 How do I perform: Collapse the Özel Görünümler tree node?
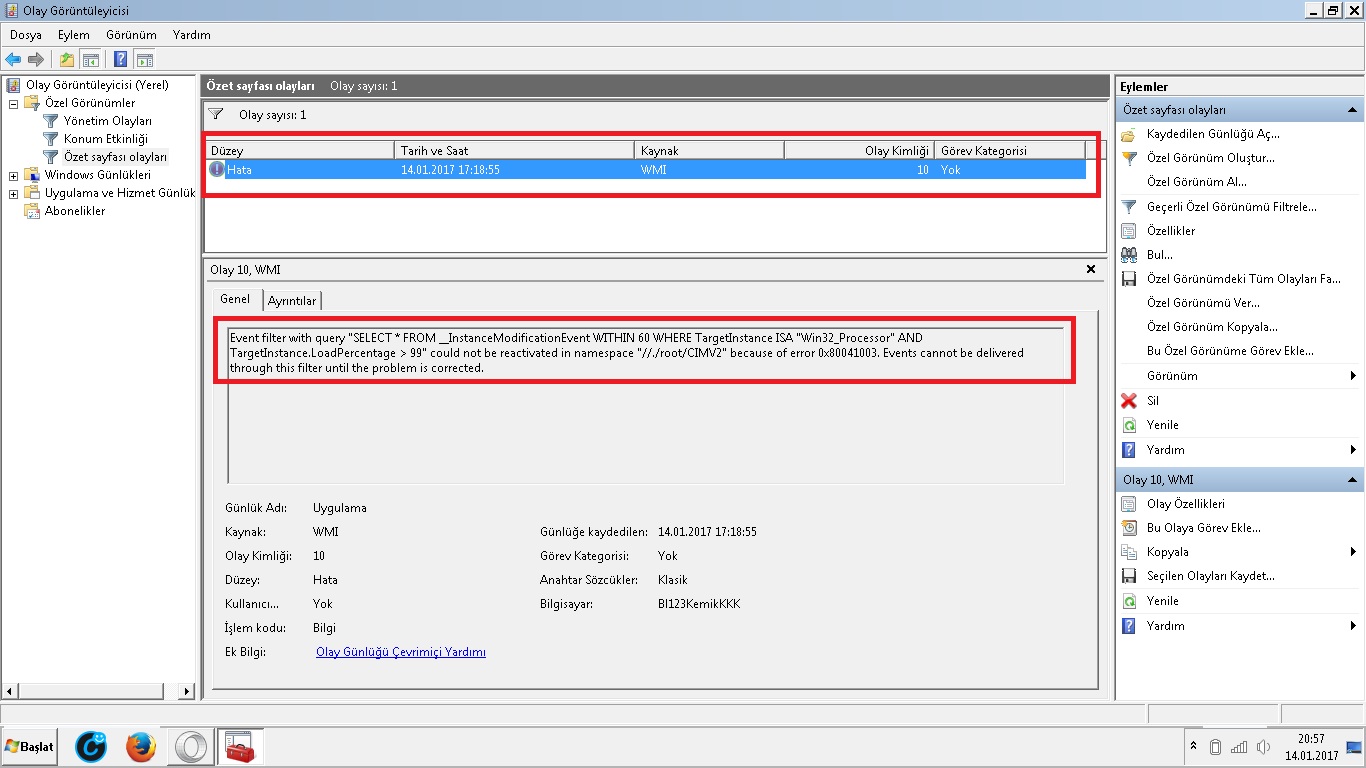click(14, 103)
